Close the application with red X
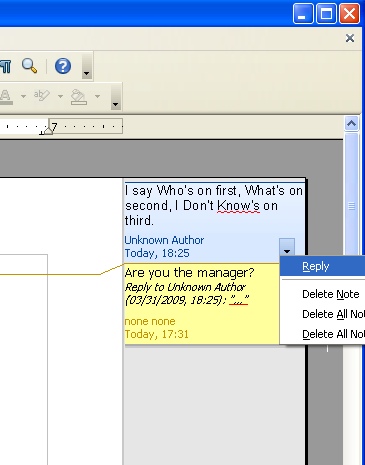 (349, 13)
